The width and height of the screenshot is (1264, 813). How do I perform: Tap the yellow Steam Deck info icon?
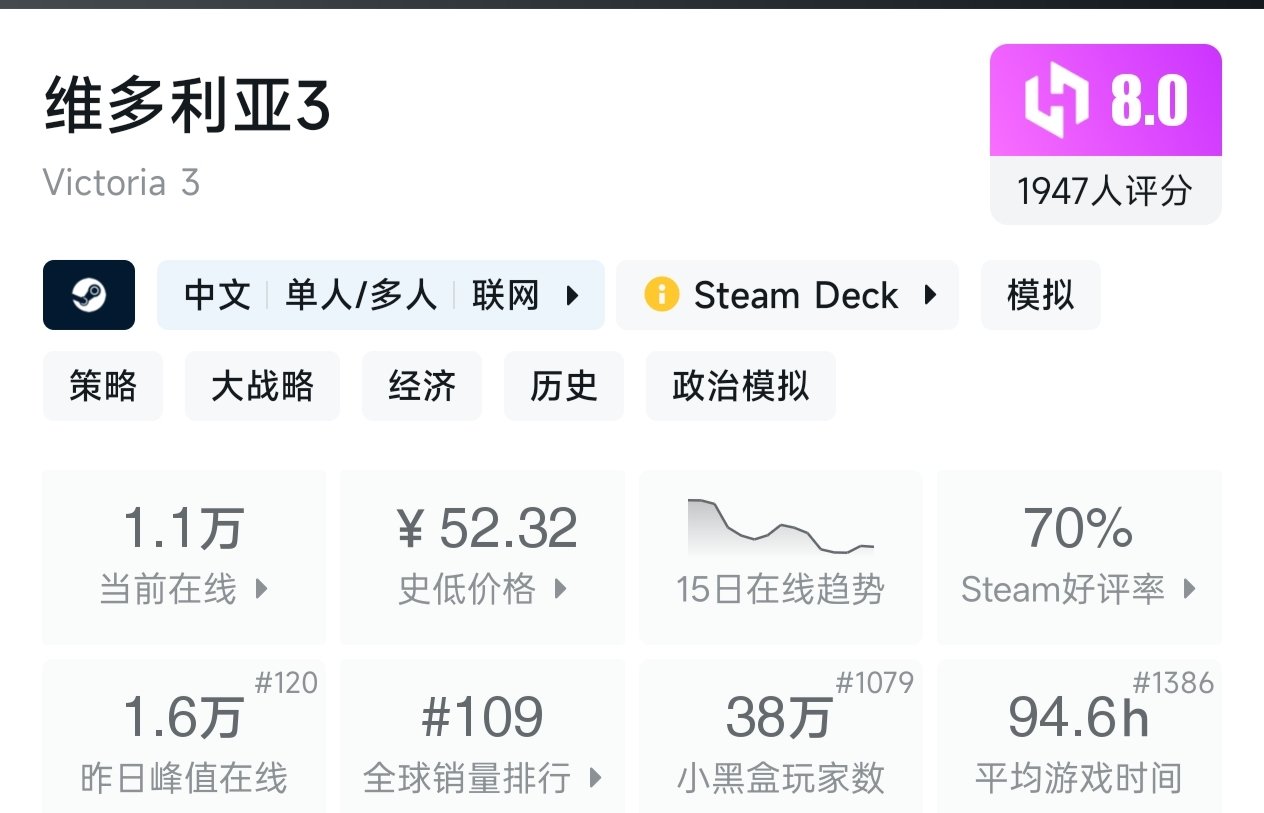coord(661,295)
